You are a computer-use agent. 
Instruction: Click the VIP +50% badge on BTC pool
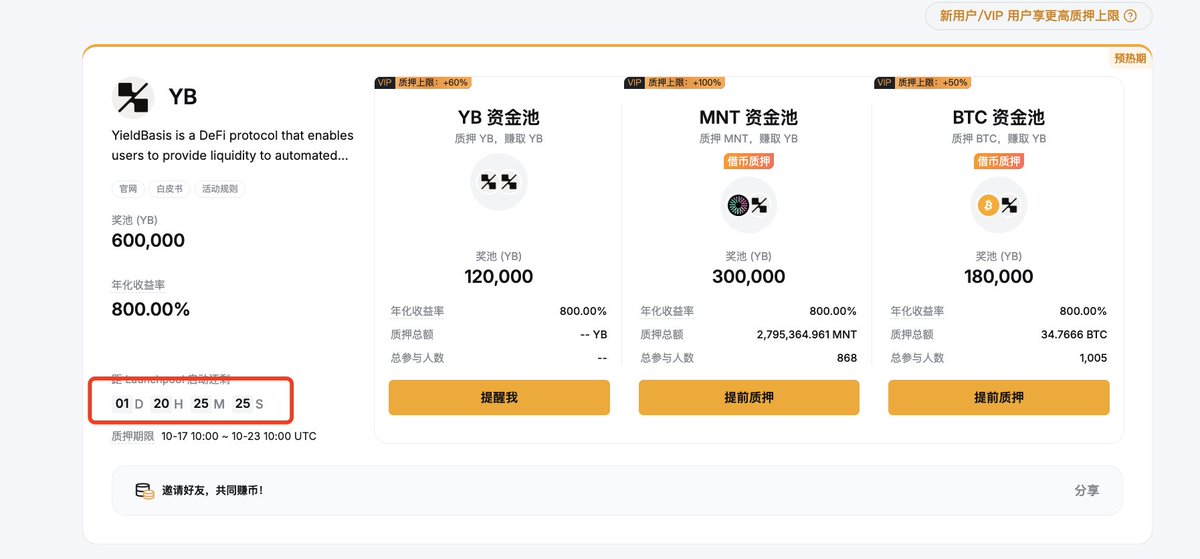922,83
